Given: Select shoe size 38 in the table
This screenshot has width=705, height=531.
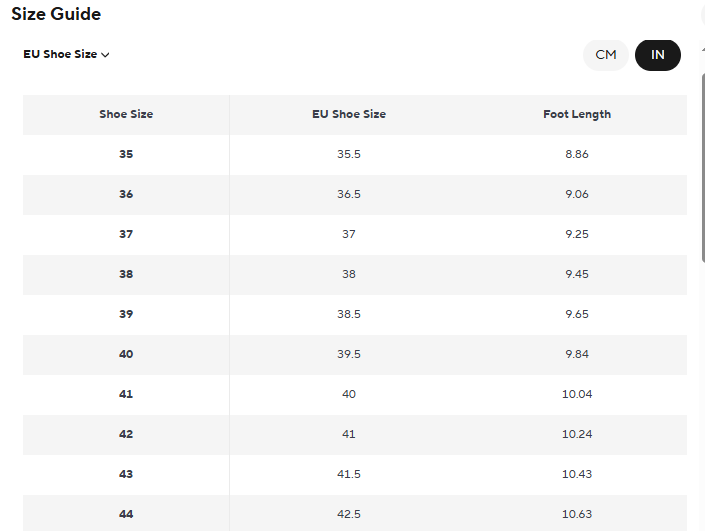Looking at the screenshot, I should point(126,274).
